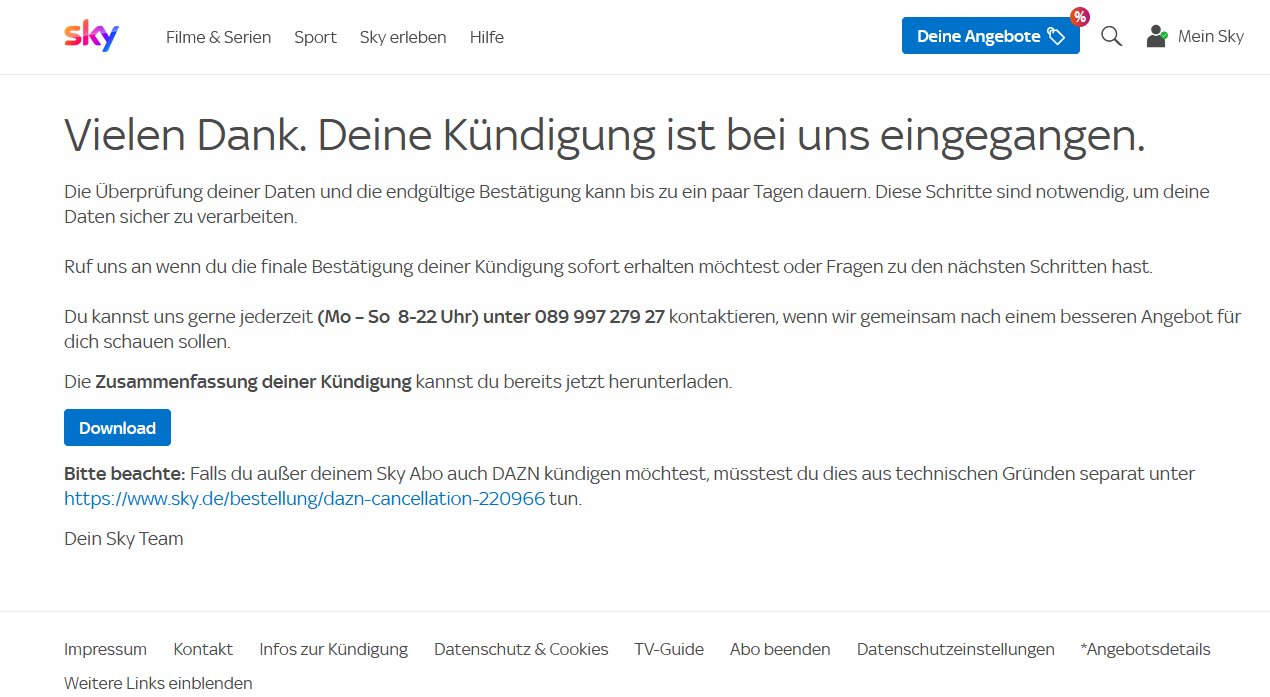Go to Hilfe in navigation
This screenshot has width=1270, height=697.
(x=487, y=37)
